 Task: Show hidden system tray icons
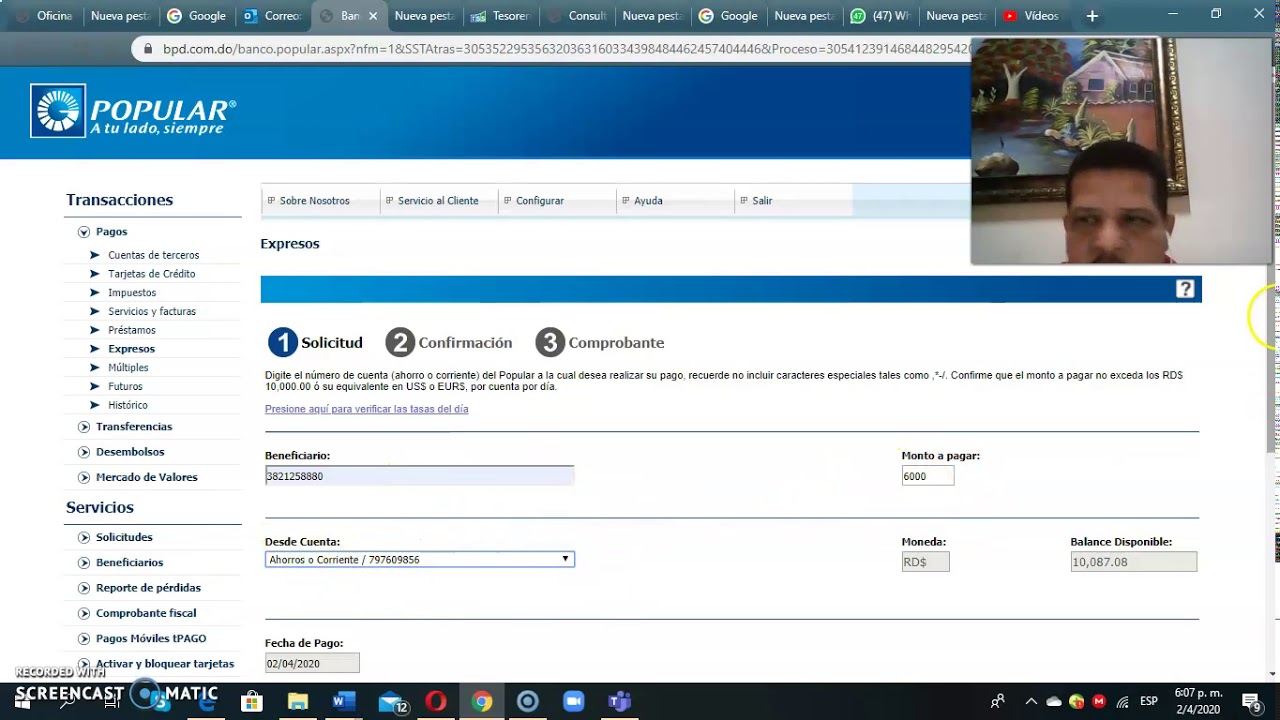pyautogui.click(x=1031, y=701)
